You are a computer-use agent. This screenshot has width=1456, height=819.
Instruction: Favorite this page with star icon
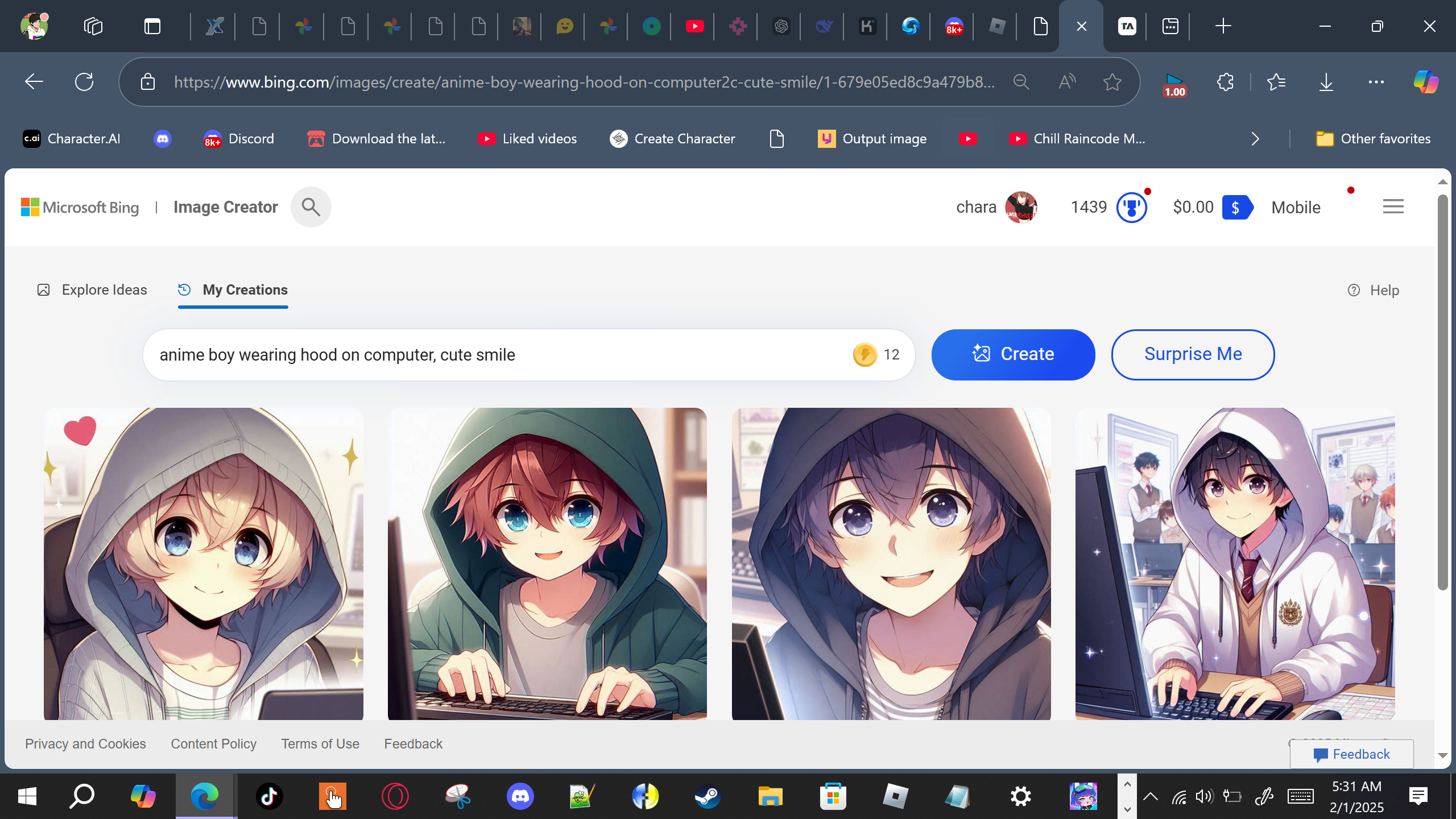(x=1112, y=82)
